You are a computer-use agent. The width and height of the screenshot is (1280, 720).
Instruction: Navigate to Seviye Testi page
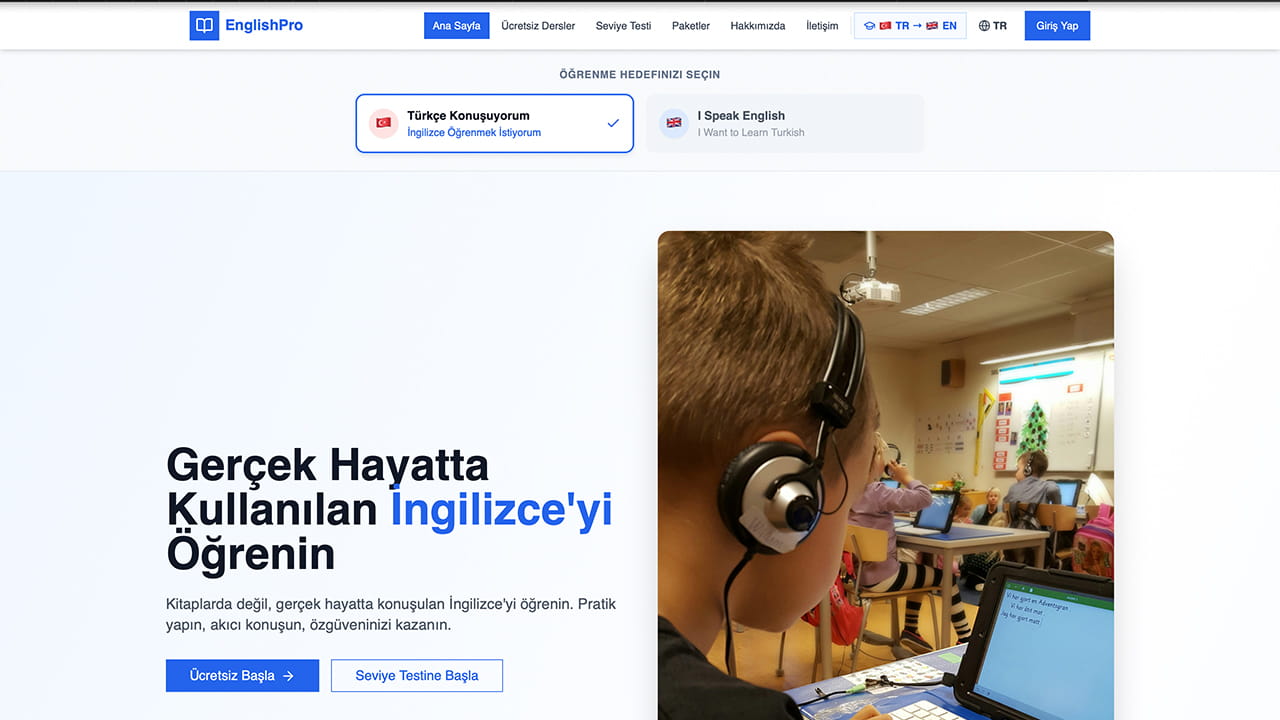pyautogui.click(x=623, y=26)
